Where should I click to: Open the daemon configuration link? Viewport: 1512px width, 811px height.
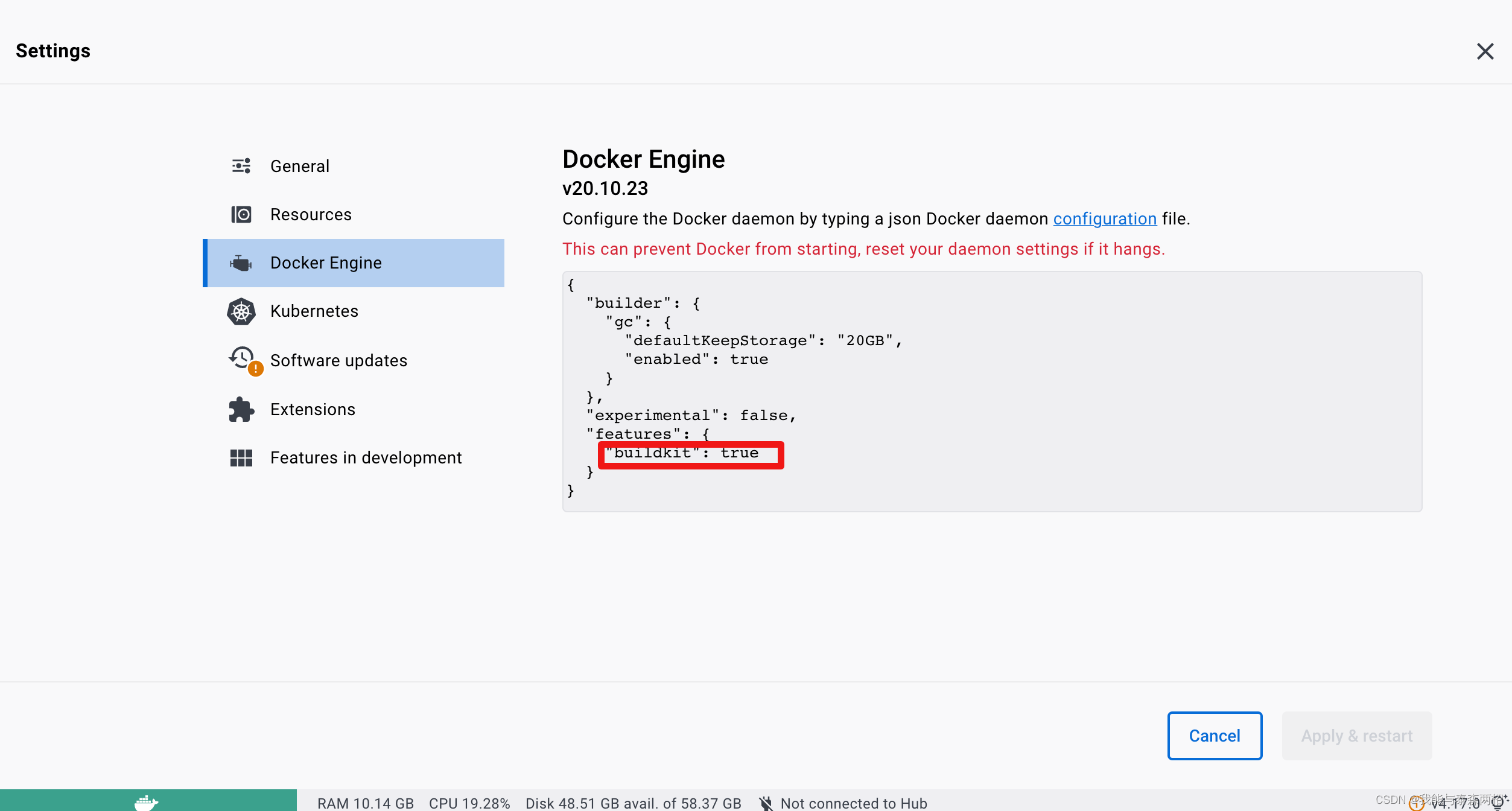(1105, 218)
